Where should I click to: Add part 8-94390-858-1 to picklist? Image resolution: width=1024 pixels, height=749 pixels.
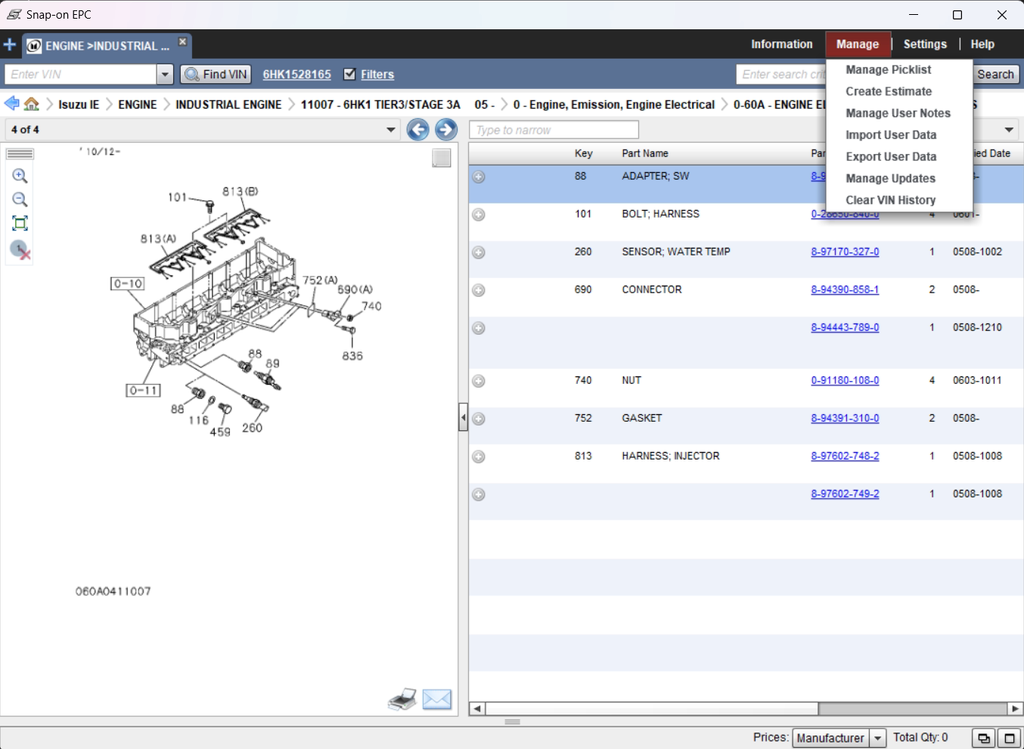click(479, 290)
